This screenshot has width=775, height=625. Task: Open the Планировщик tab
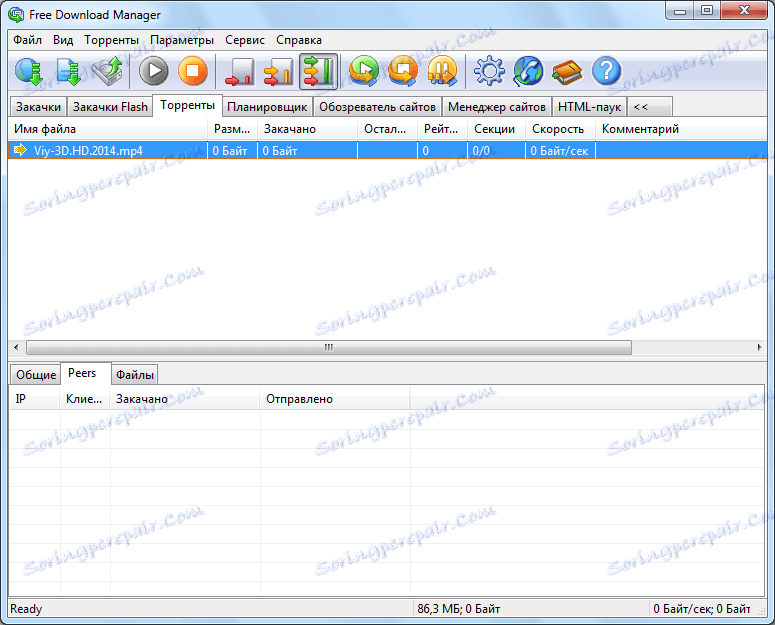coord(267,107)
